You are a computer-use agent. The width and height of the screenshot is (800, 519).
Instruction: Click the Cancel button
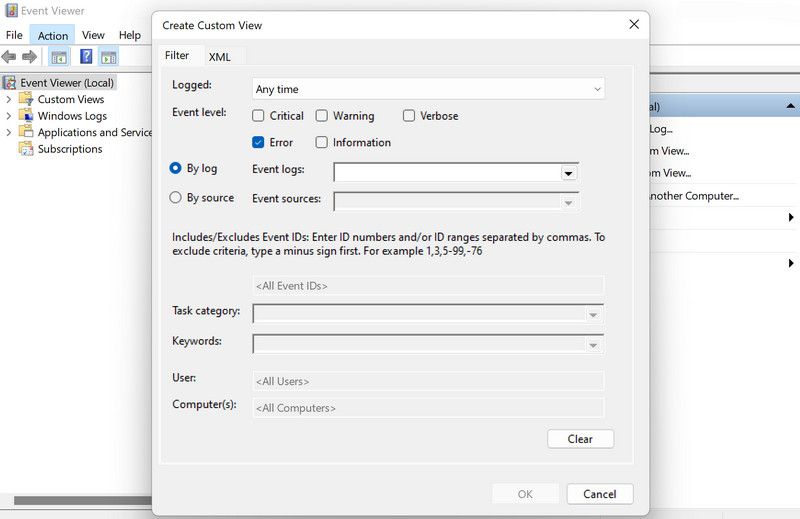click(x=599, y=494)
